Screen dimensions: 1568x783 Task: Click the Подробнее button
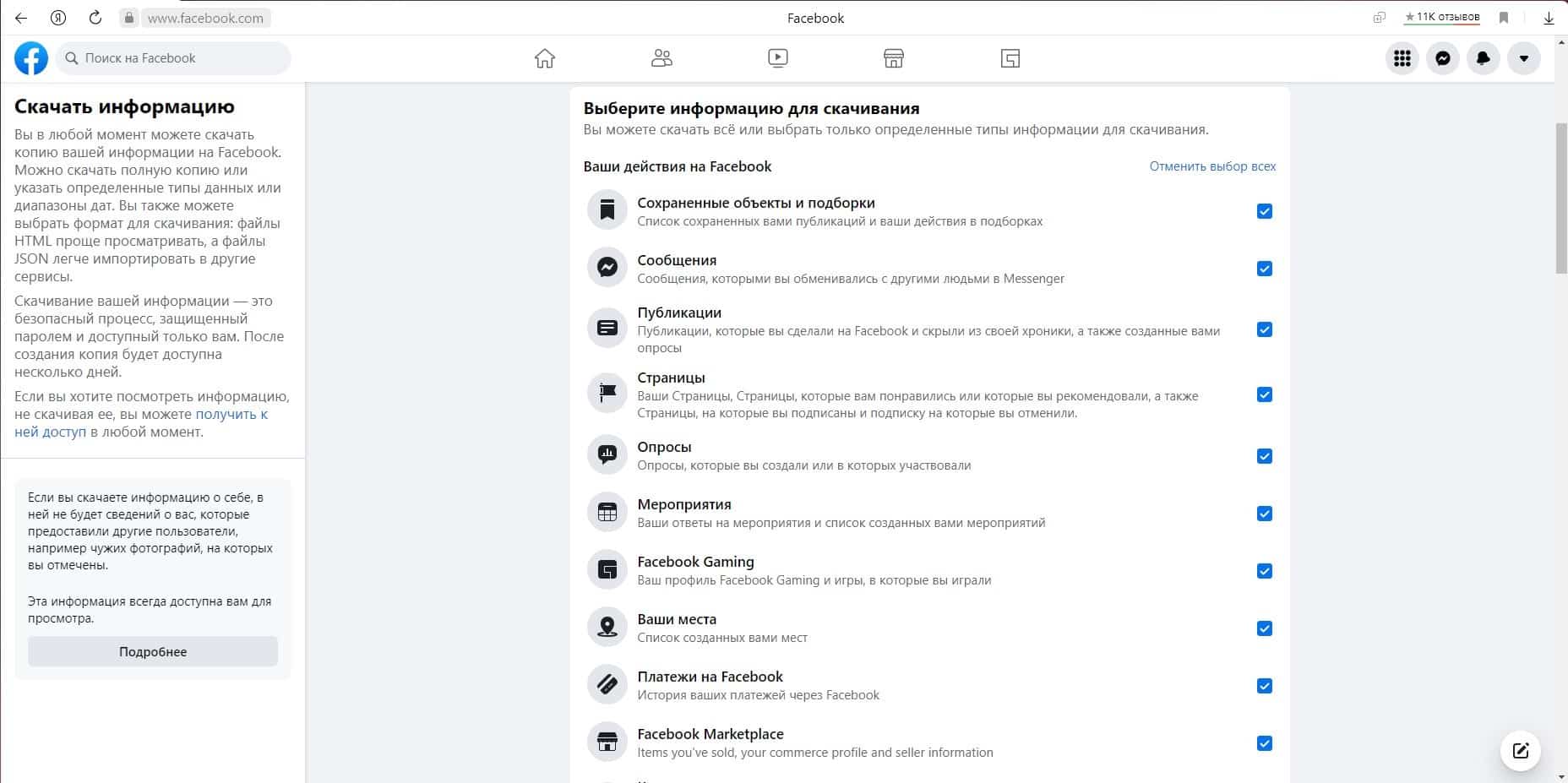(153, 651)
